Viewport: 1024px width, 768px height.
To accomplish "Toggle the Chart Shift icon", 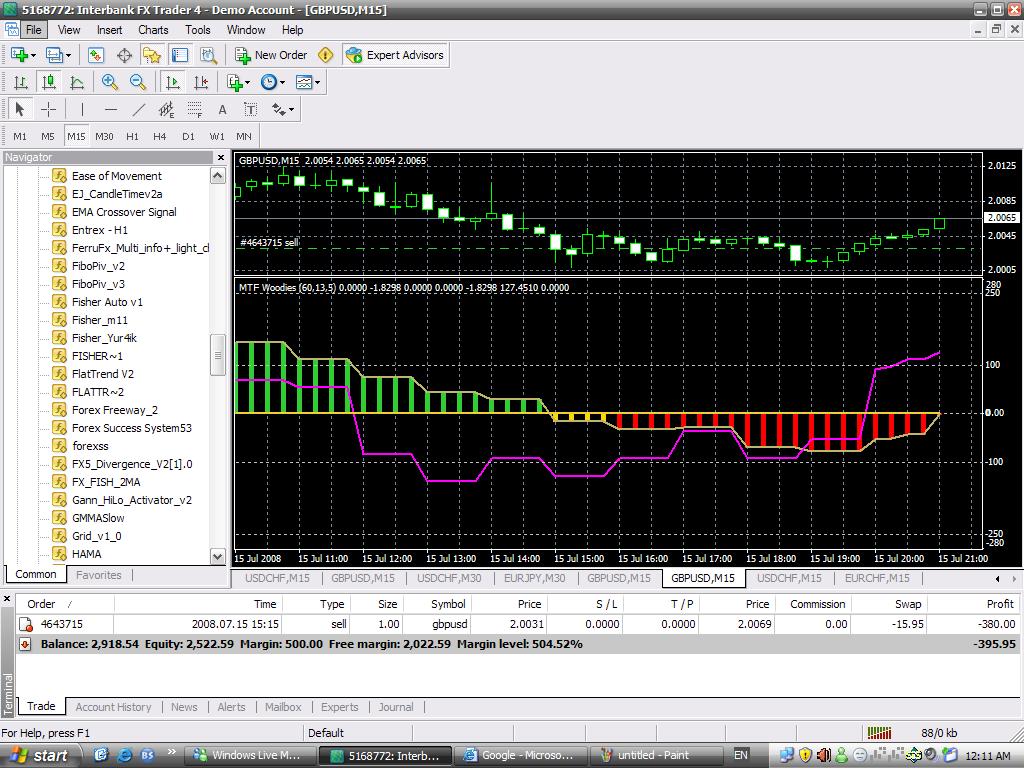I will [x=200, y=82].
